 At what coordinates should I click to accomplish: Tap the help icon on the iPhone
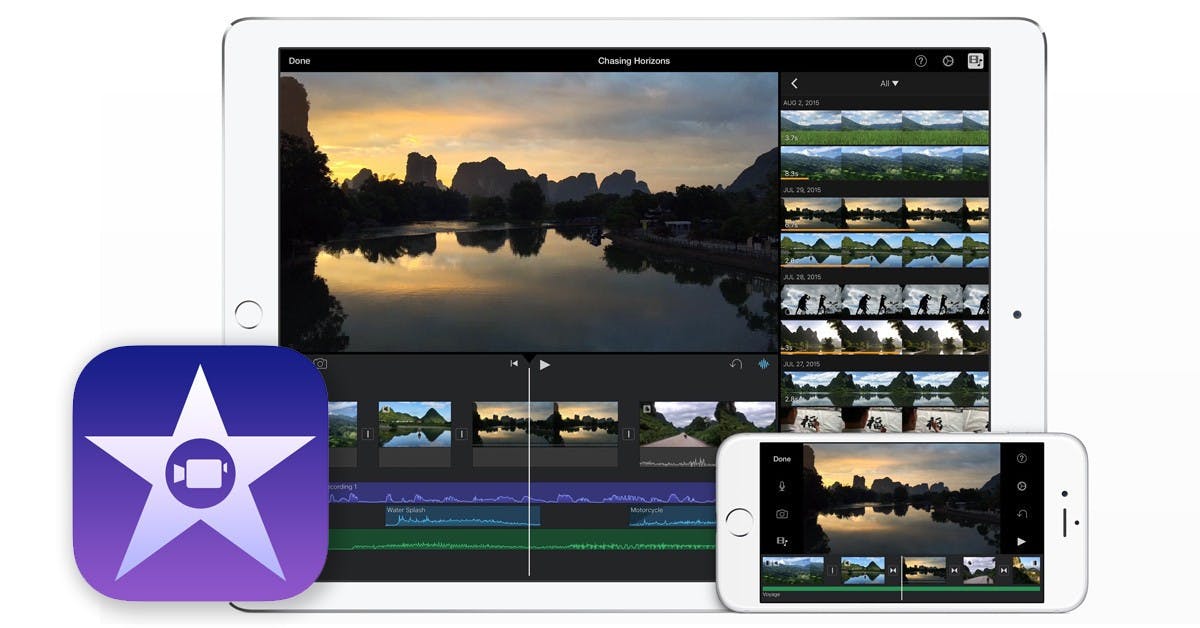click(1021, 458)
